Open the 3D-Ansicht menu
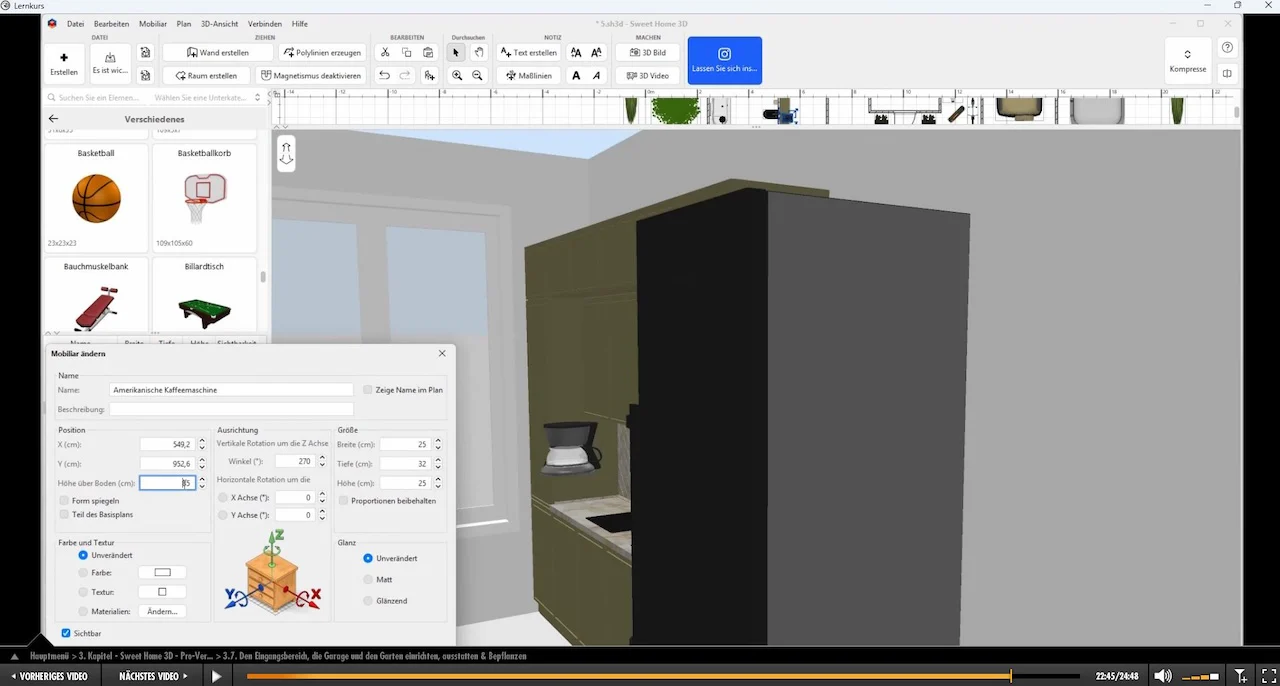 point(219,23)
